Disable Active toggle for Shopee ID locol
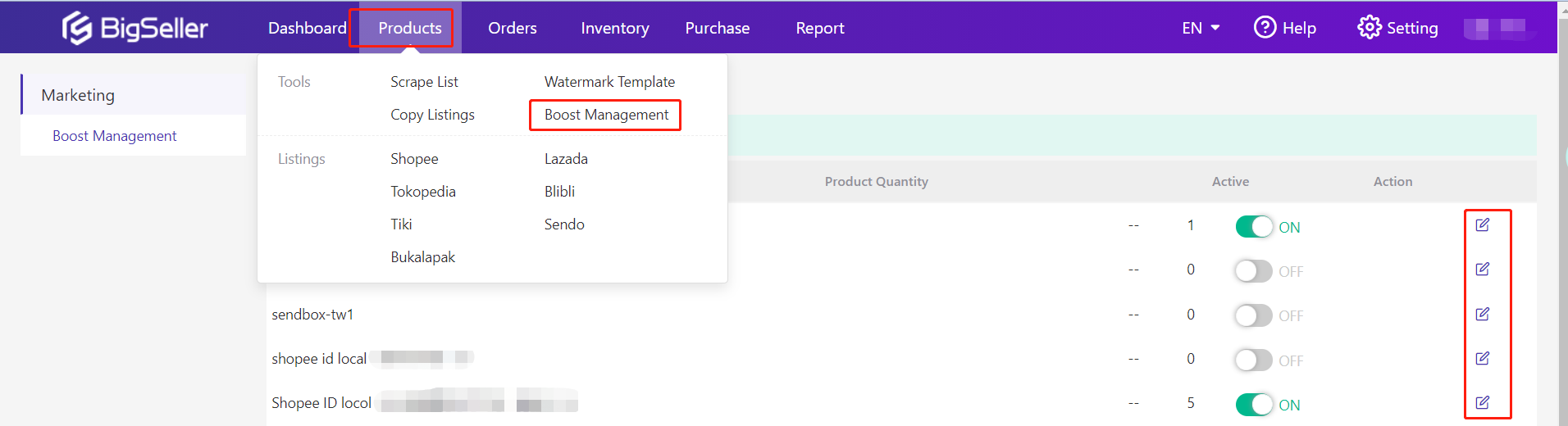The height and width of the screenshot is (426, 1568). (x=1254, y=405)
